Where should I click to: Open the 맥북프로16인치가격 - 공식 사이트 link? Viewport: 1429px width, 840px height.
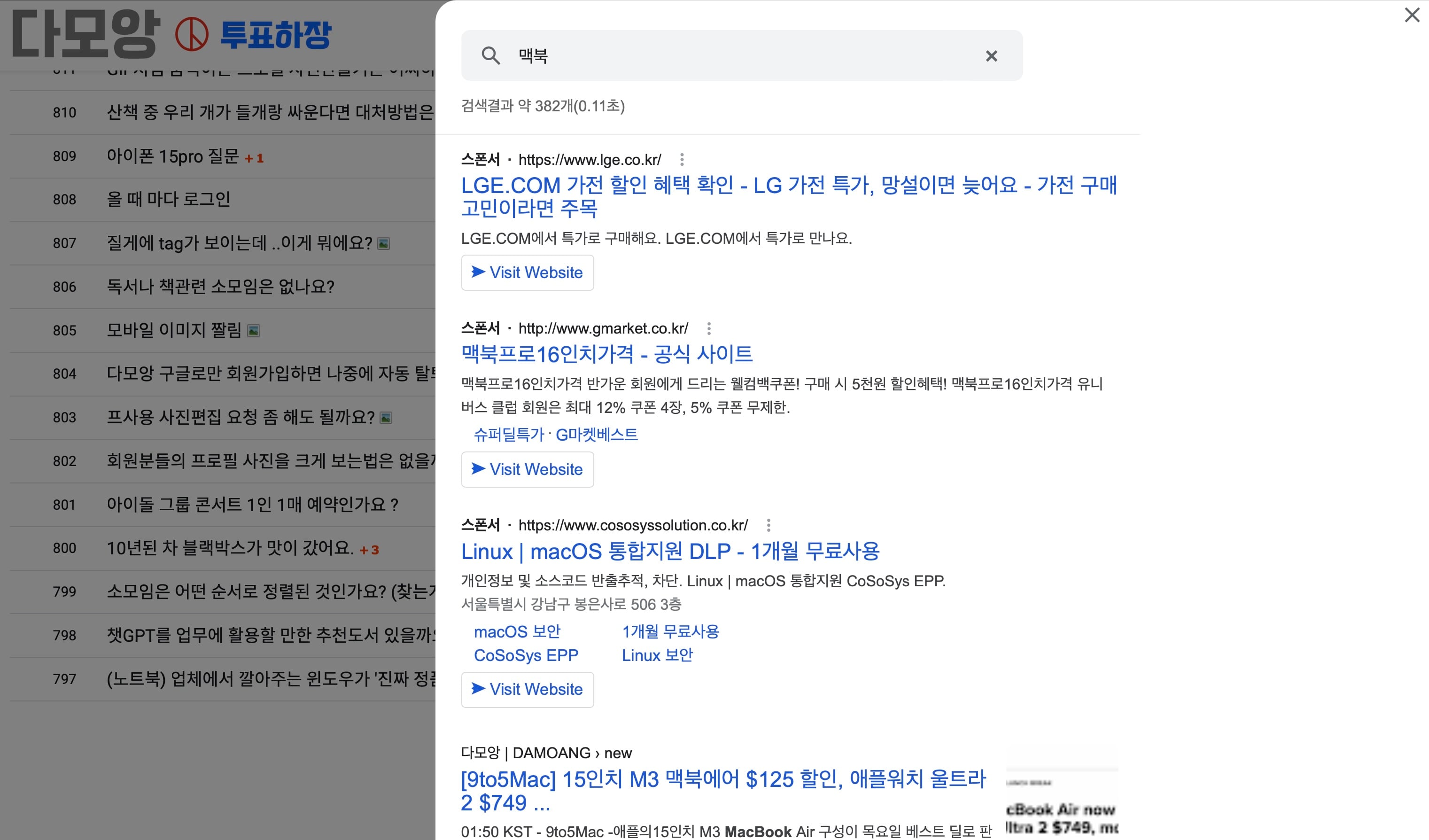[607, 354]
